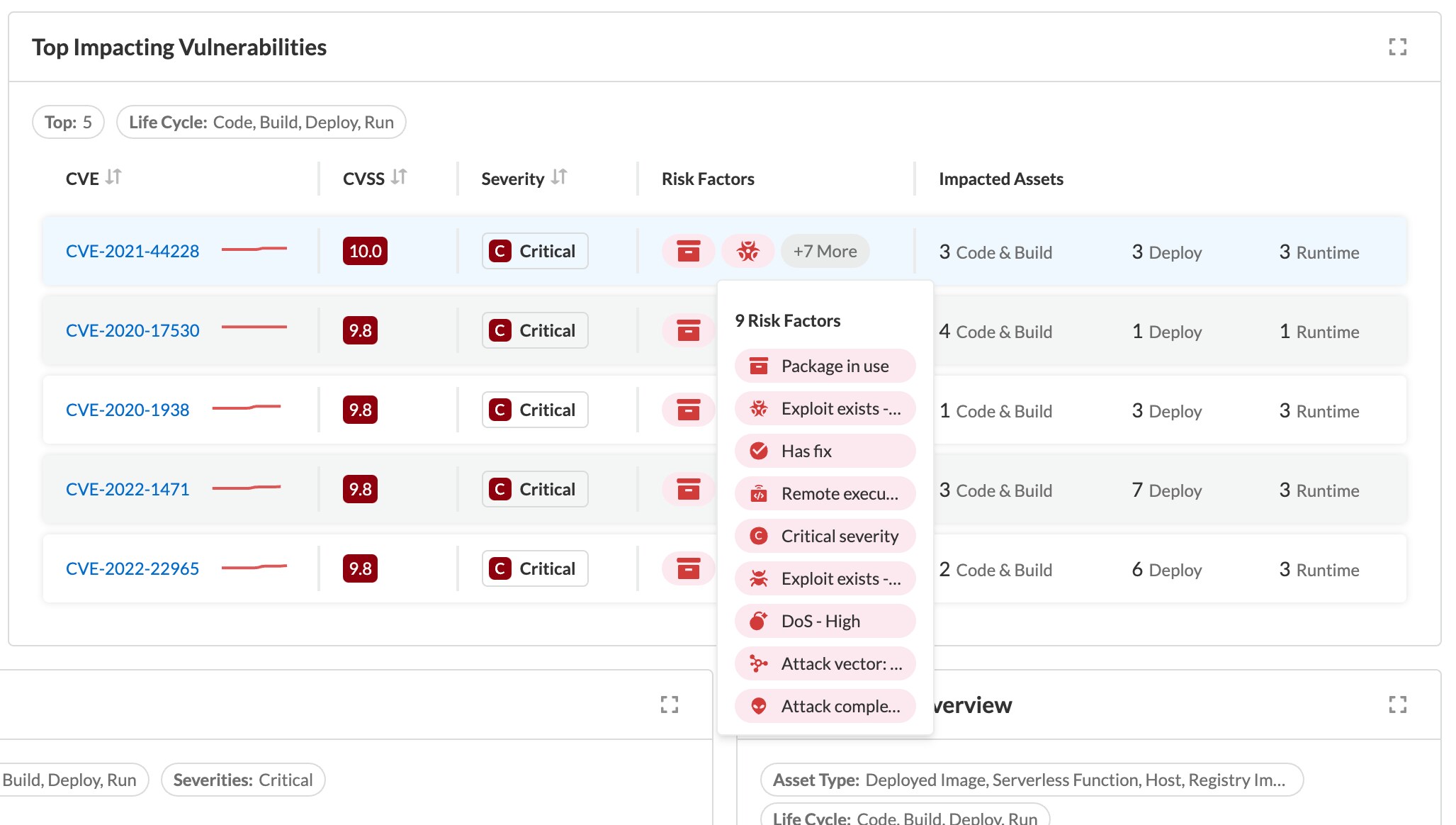
Task: Open the Top: 5 filter chip
Action: 68,122
